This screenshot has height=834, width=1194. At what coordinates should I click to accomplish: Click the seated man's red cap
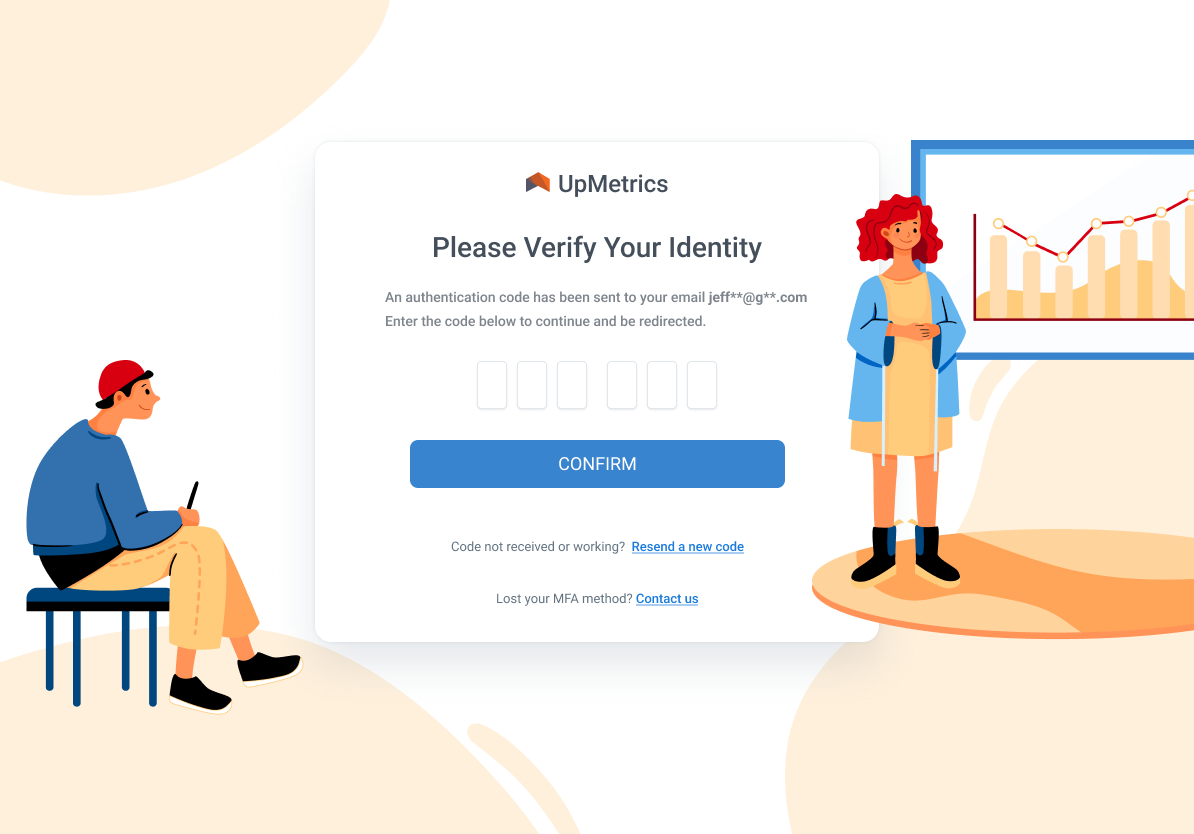point(123,380)
